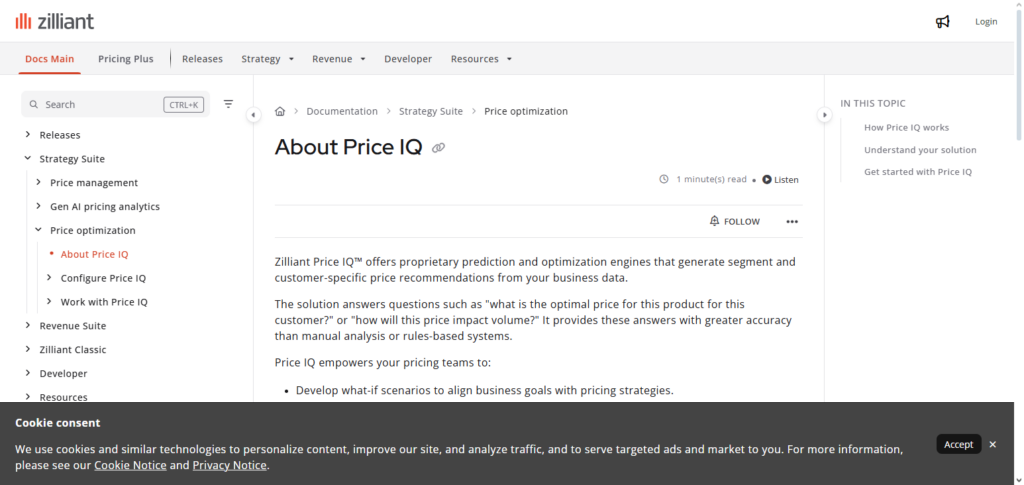
Task: Open the Zilliant logo home link
Action: coord(55,21)
